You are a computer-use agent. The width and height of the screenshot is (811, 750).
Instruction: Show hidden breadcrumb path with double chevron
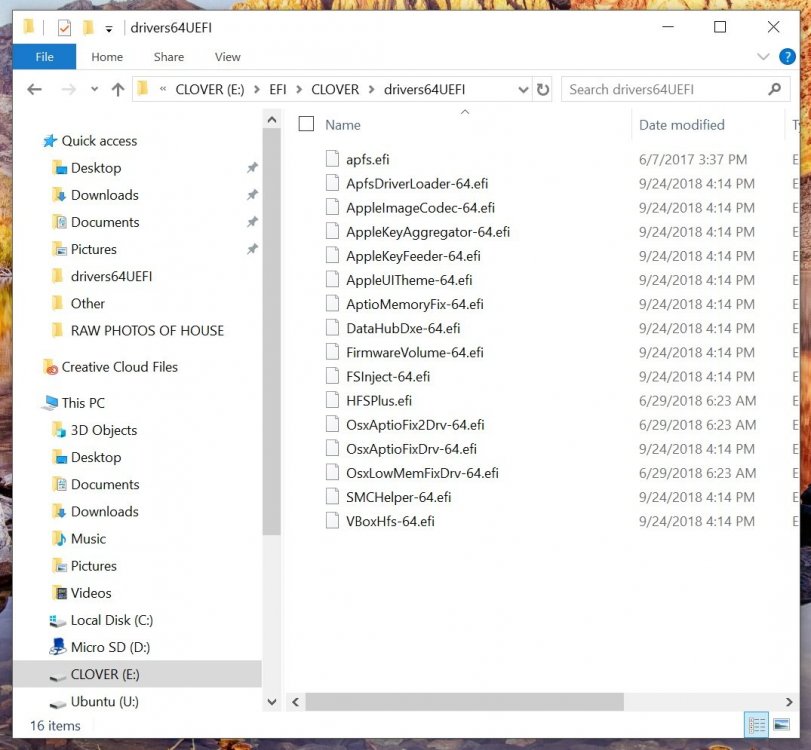click(x=163, y=89)
